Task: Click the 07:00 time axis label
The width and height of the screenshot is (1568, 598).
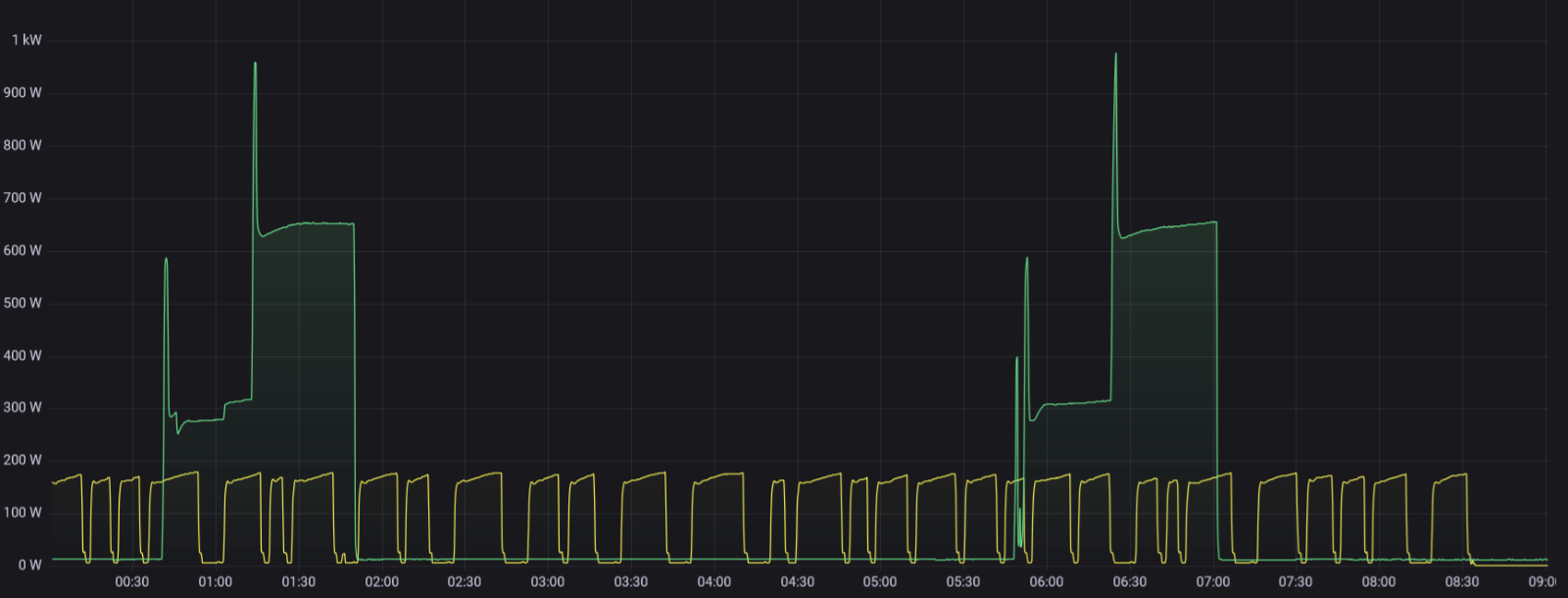Action: tap(1213, 582)
